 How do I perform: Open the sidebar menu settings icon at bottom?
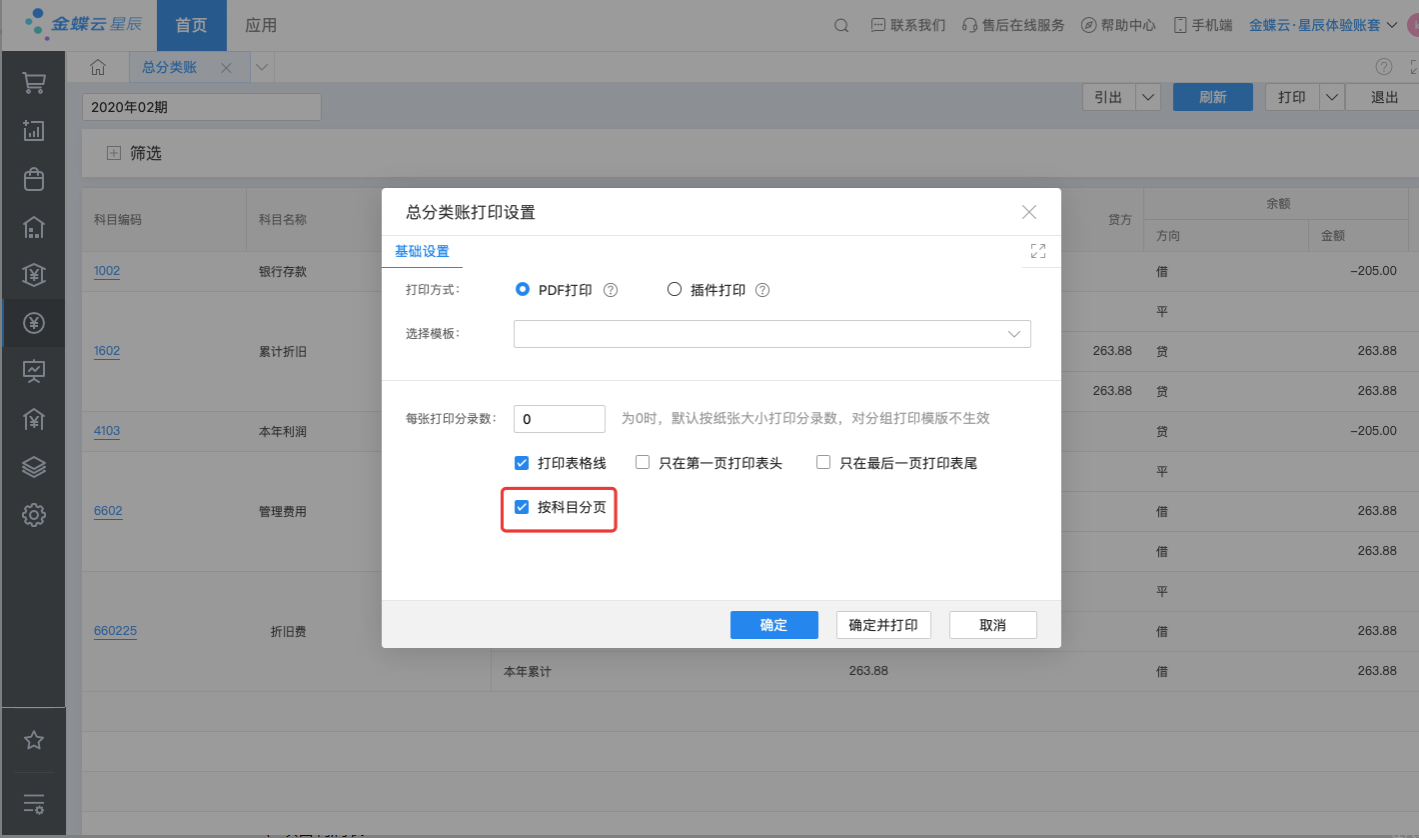coord(33,803)
